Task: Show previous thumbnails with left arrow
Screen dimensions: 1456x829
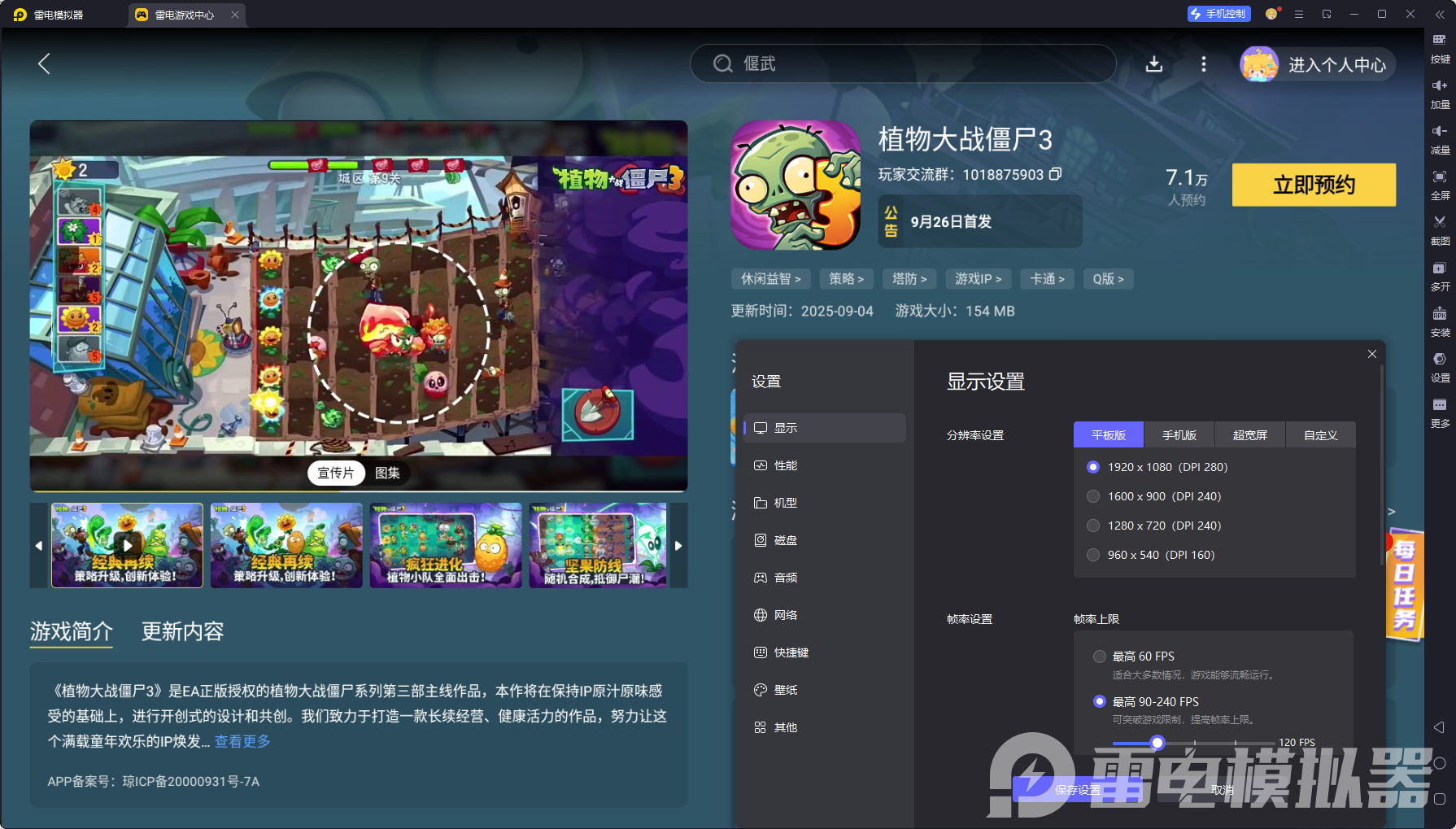Action: click(x=39, y=545)
